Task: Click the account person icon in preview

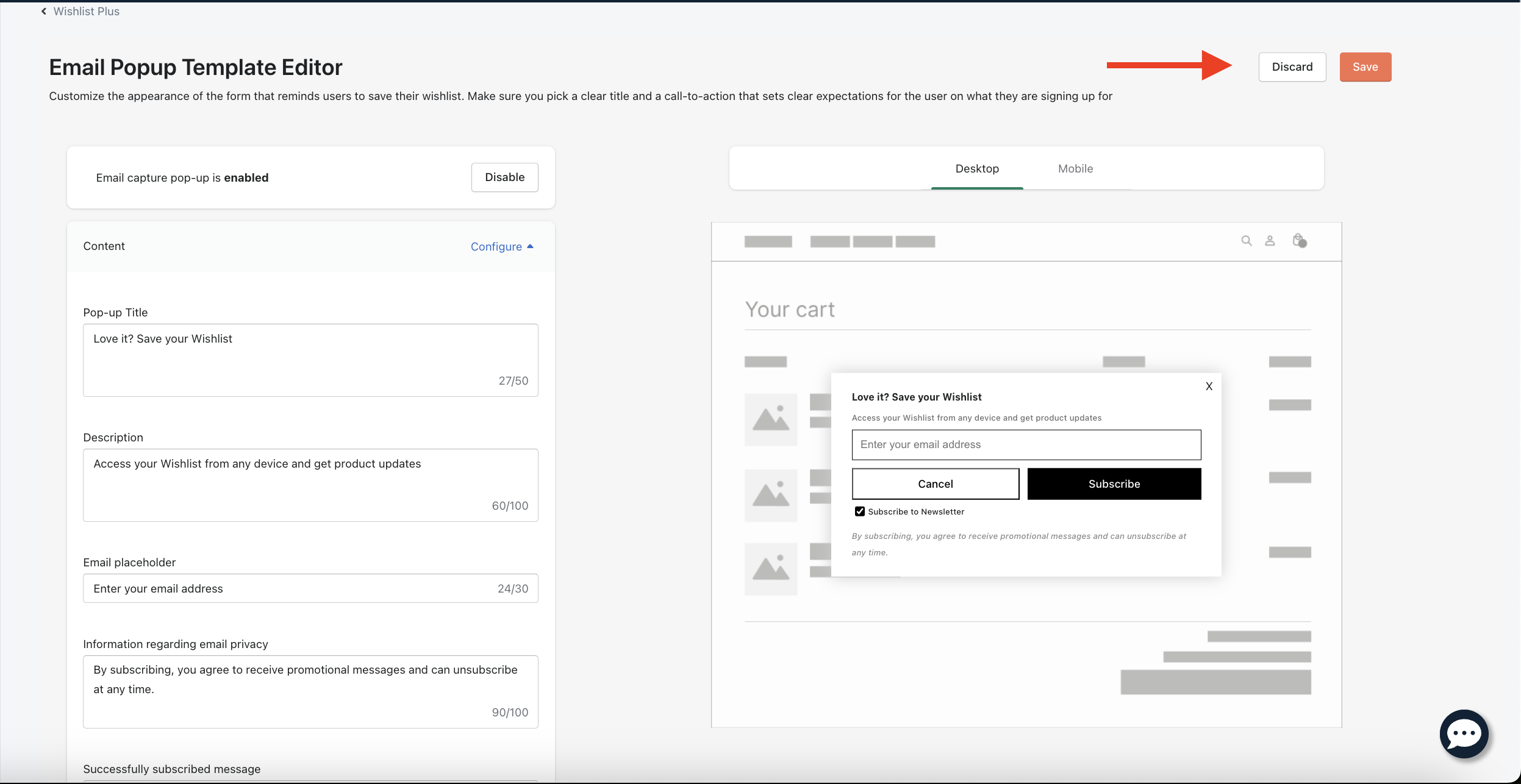Action: [x=1270, y=241]
